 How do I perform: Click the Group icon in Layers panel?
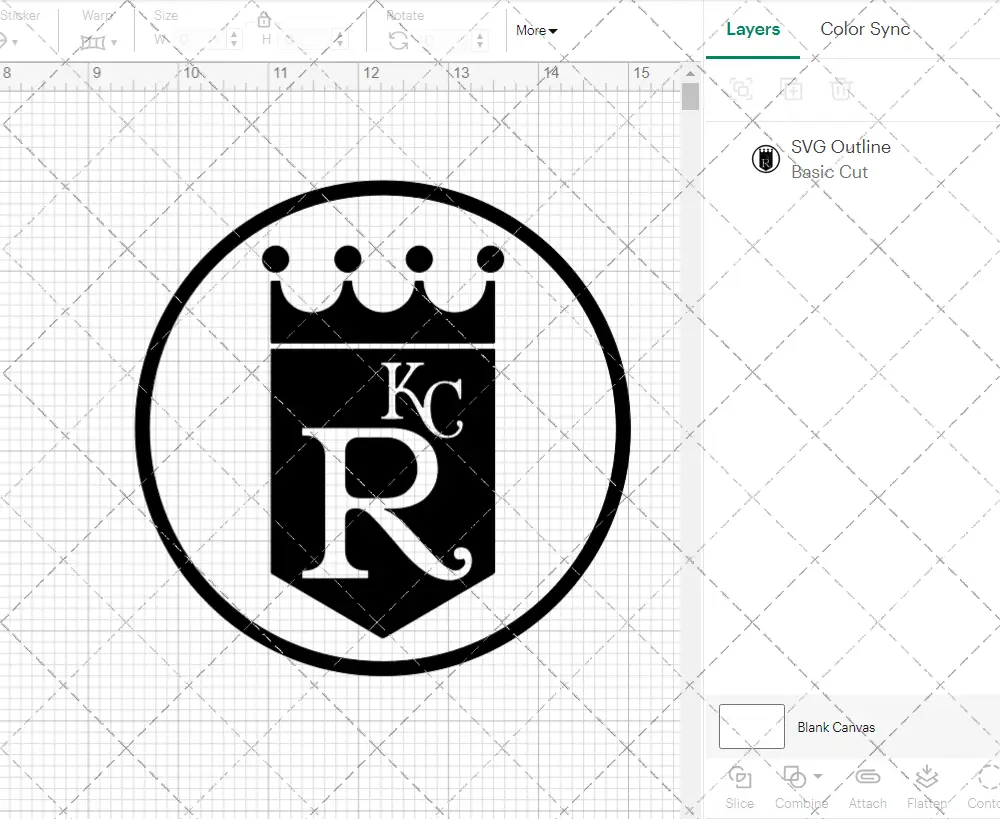pyautogui.click(x=742, y=89)
